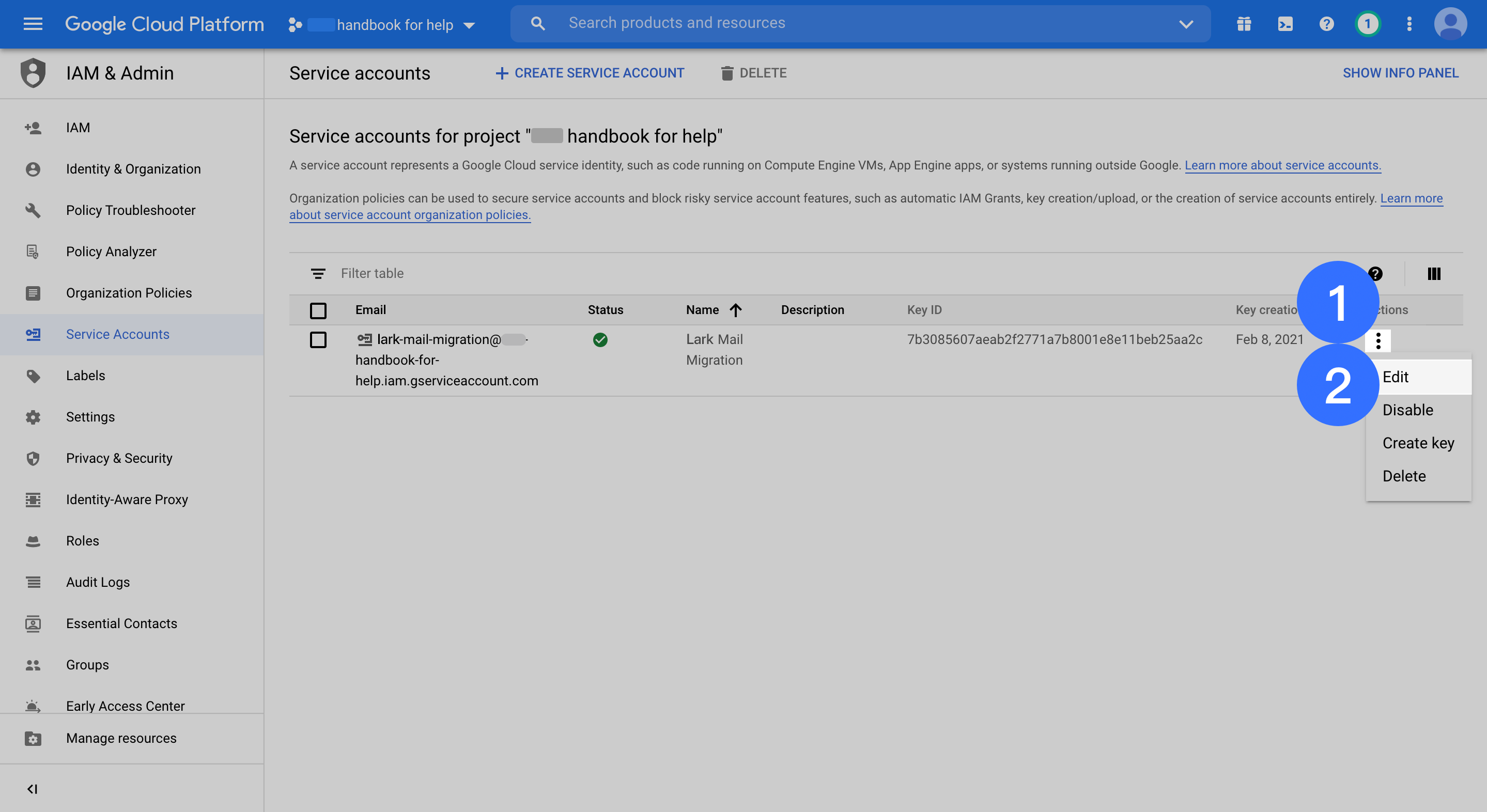Open actions three-dot menu for lark-mail-migration
The image size is (1487, 812).
click(1378, 340)
